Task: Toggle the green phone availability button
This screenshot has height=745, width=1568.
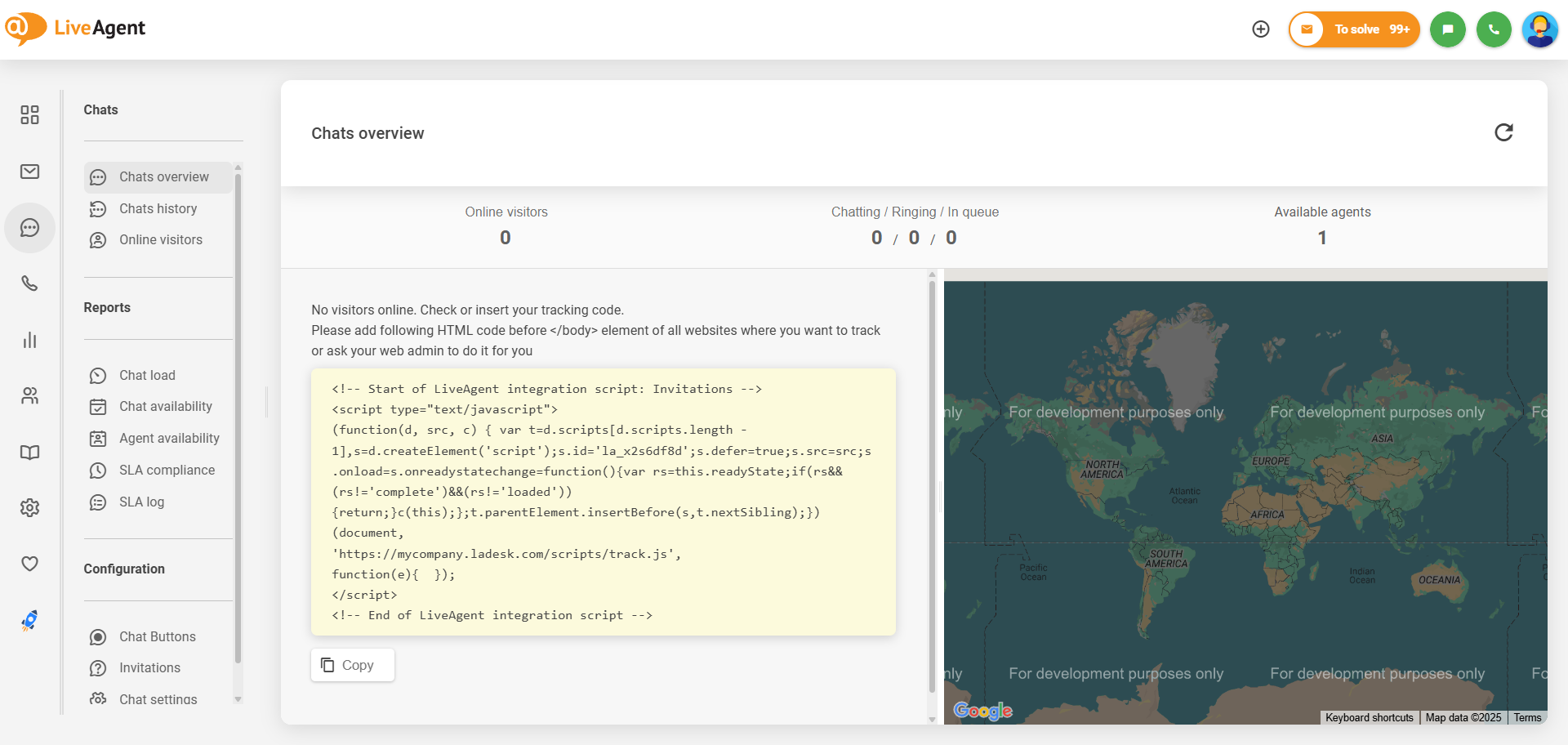Action: click(1494, 29)
